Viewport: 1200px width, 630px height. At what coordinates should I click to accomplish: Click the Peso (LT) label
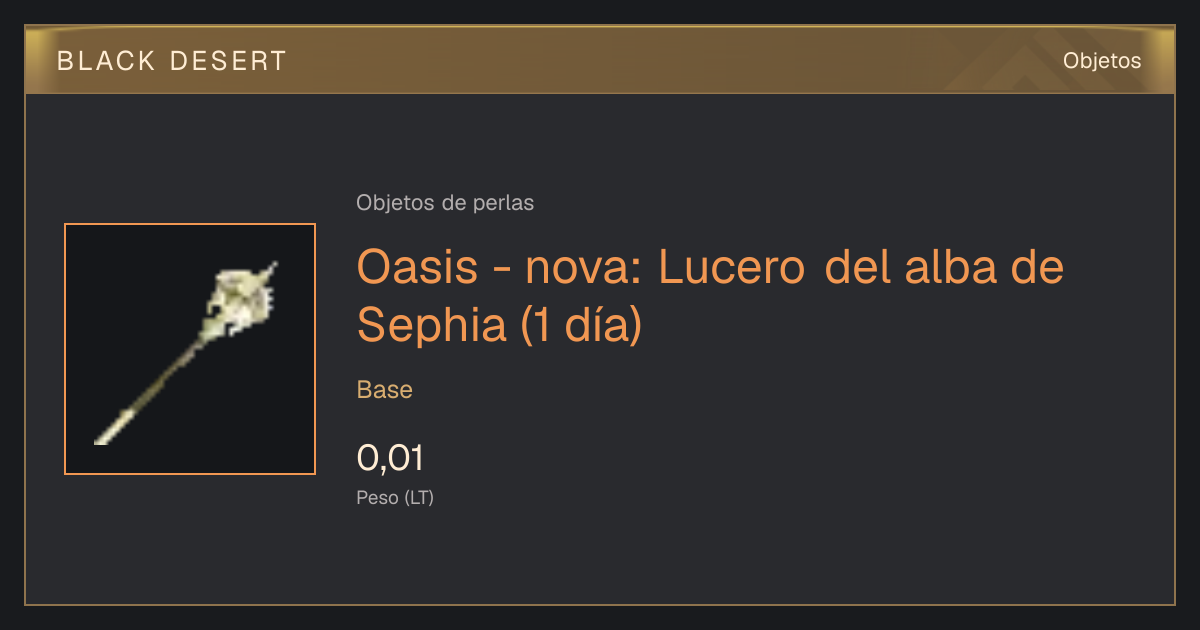pos(395,498)
